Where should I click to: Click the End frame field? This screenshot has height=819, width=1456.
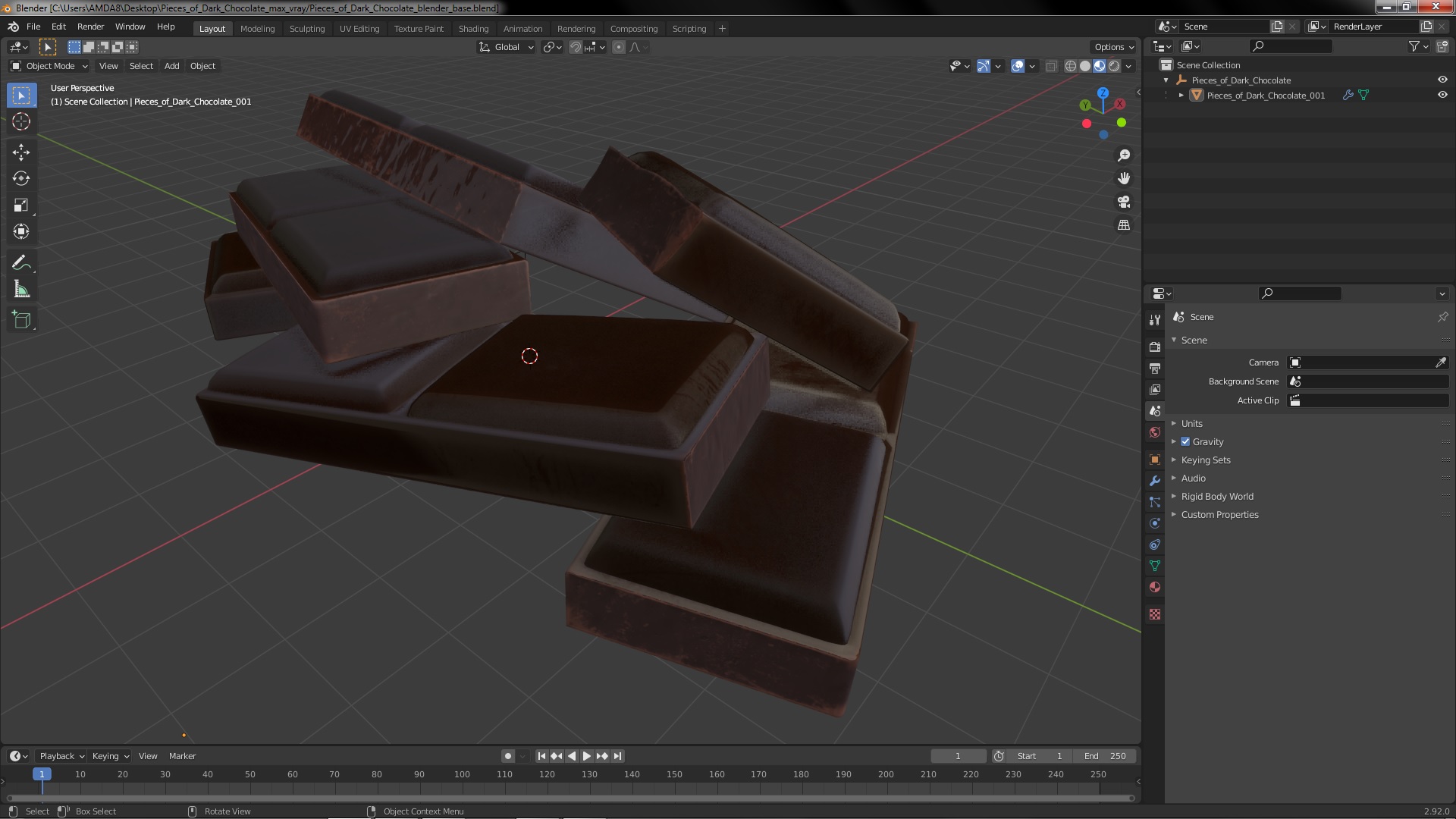tap(1105, 756)
